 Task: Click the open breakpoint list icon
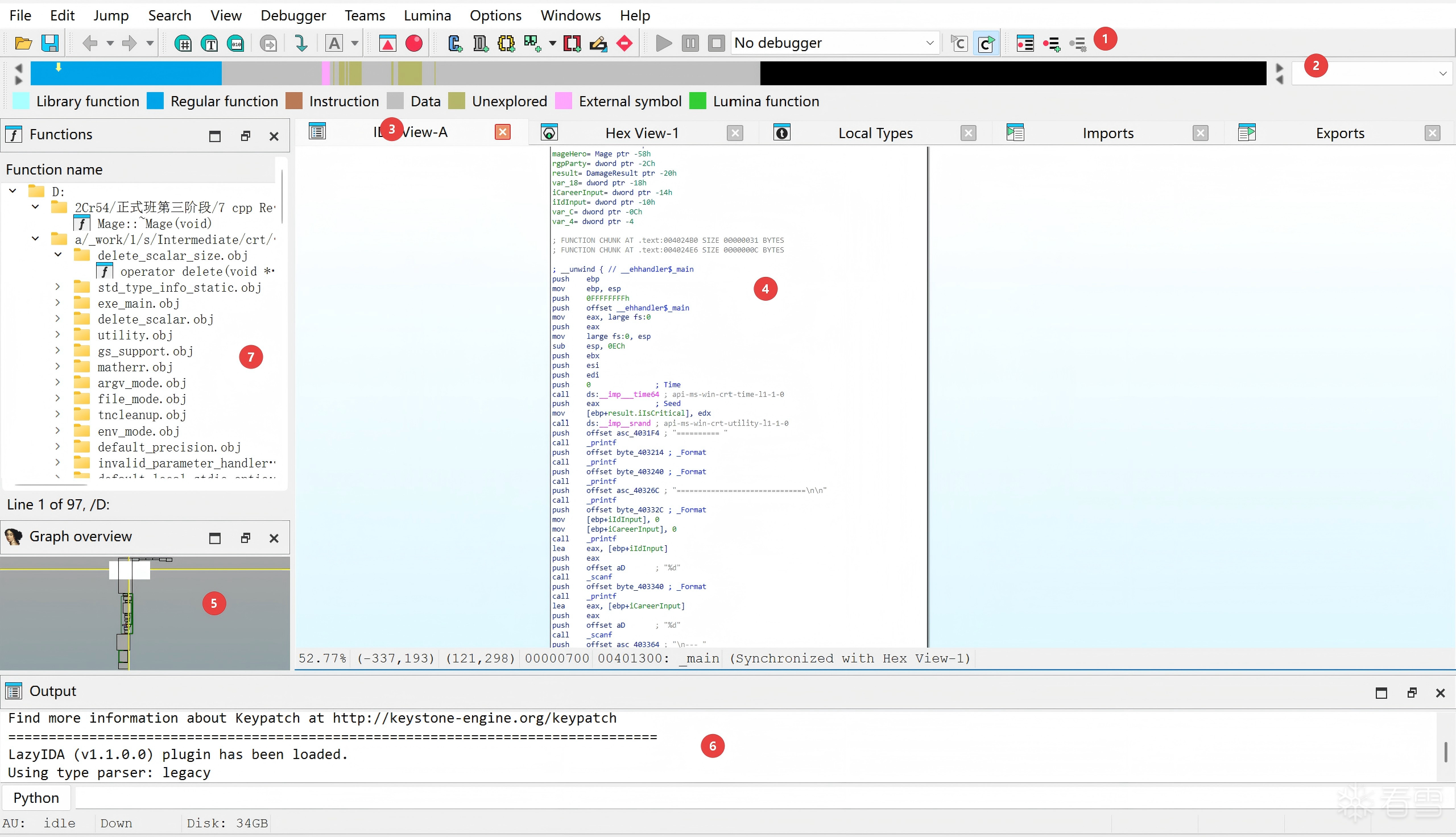coord(1025,43)
